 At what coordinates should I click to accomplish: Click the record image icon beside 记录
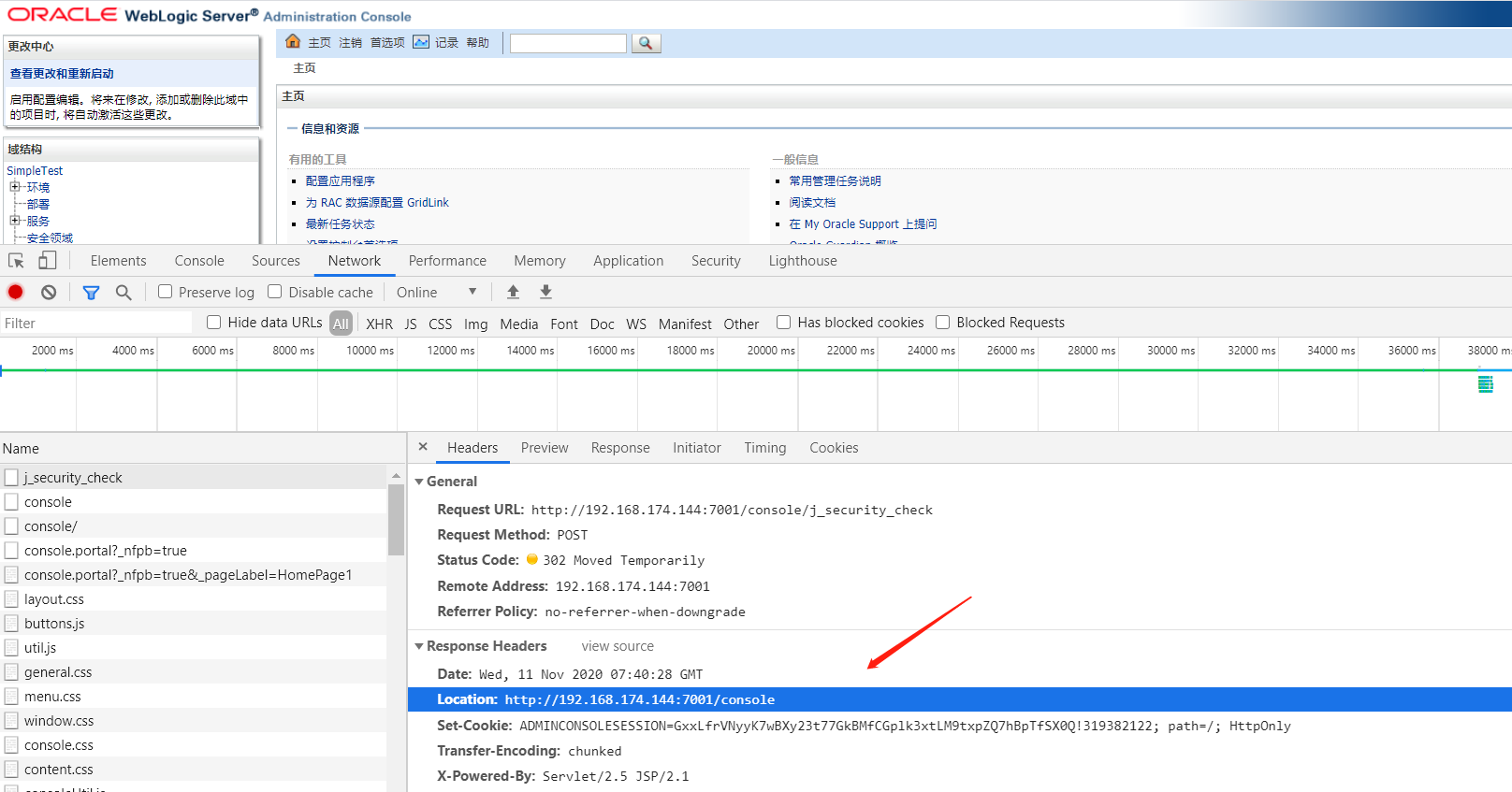(421, 42)
